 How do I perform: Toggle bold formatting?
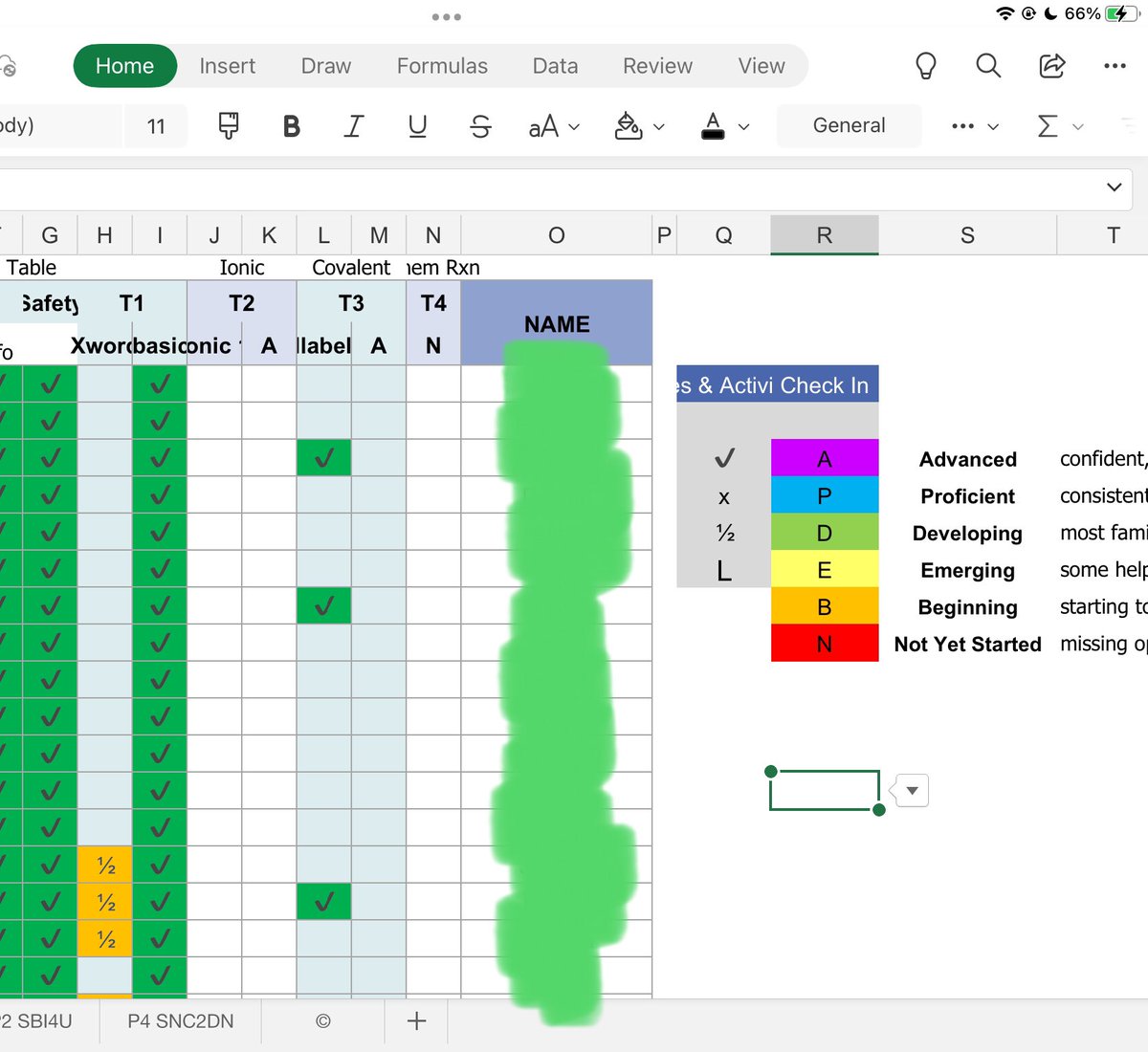(292, 126)
